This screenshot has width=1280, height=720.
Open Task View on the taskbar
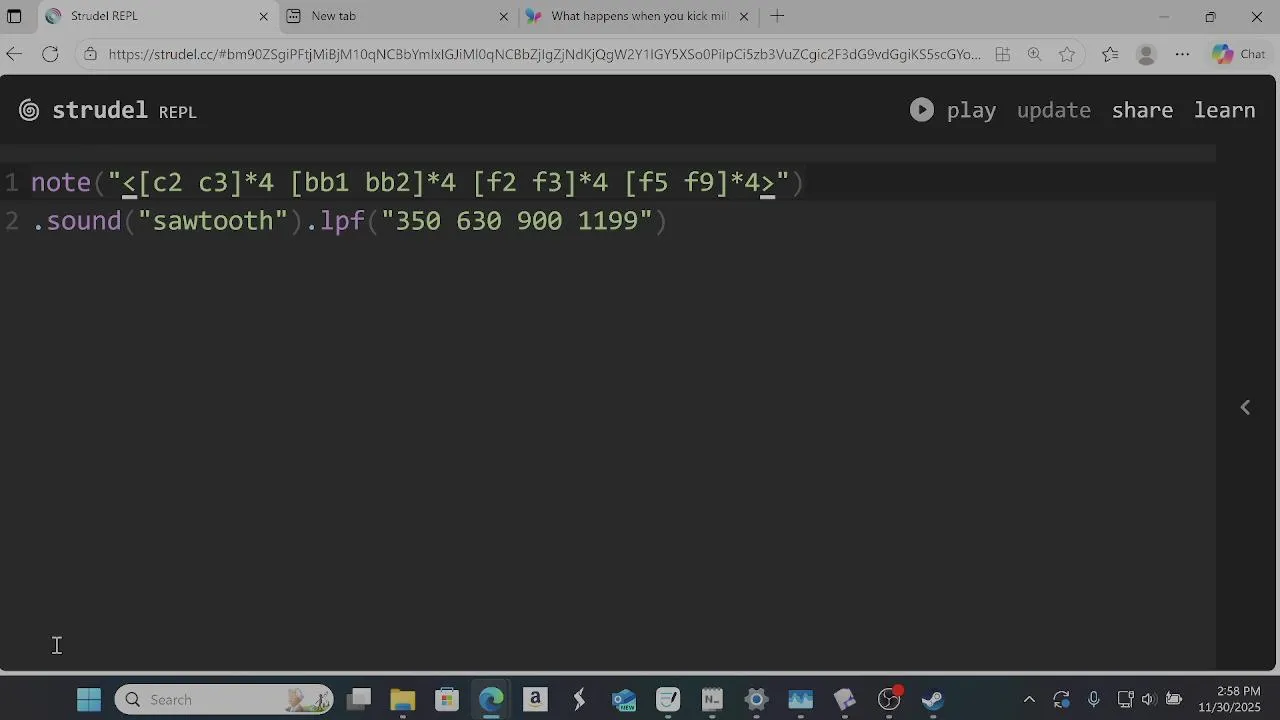(x=359, y=700)
